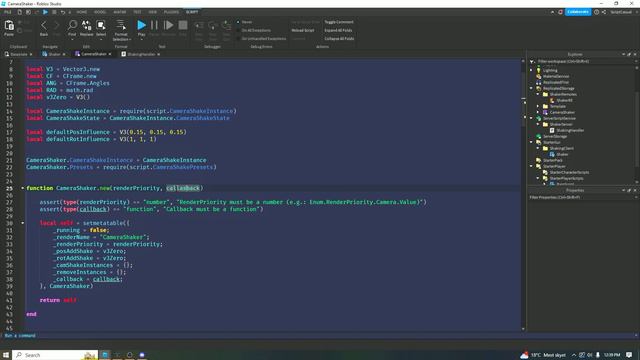Select StarterCharacterScripts in Explorer
This screenshot has height=360, width=640.
(569, 172)
